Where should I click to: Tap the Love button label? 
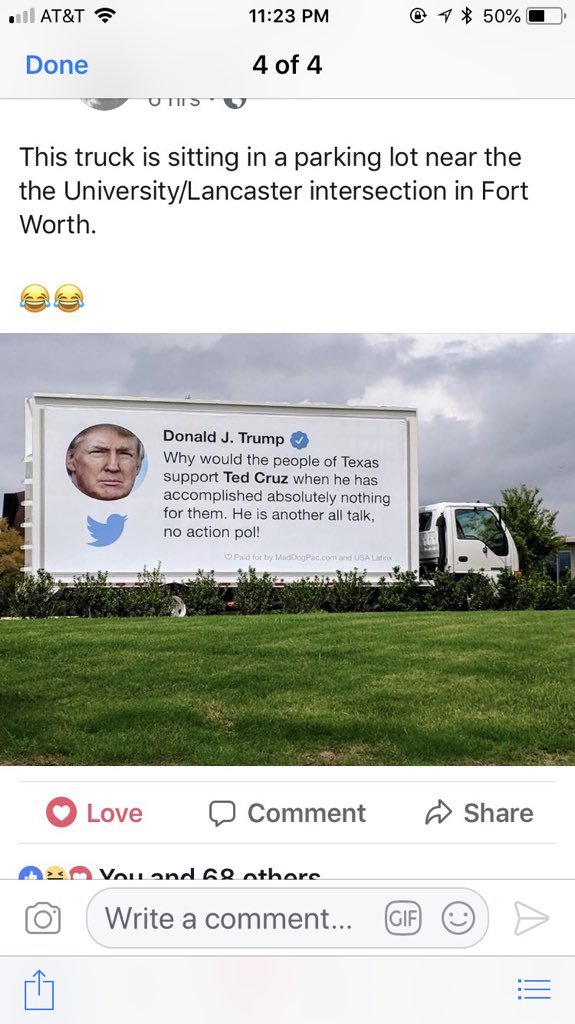114,813
